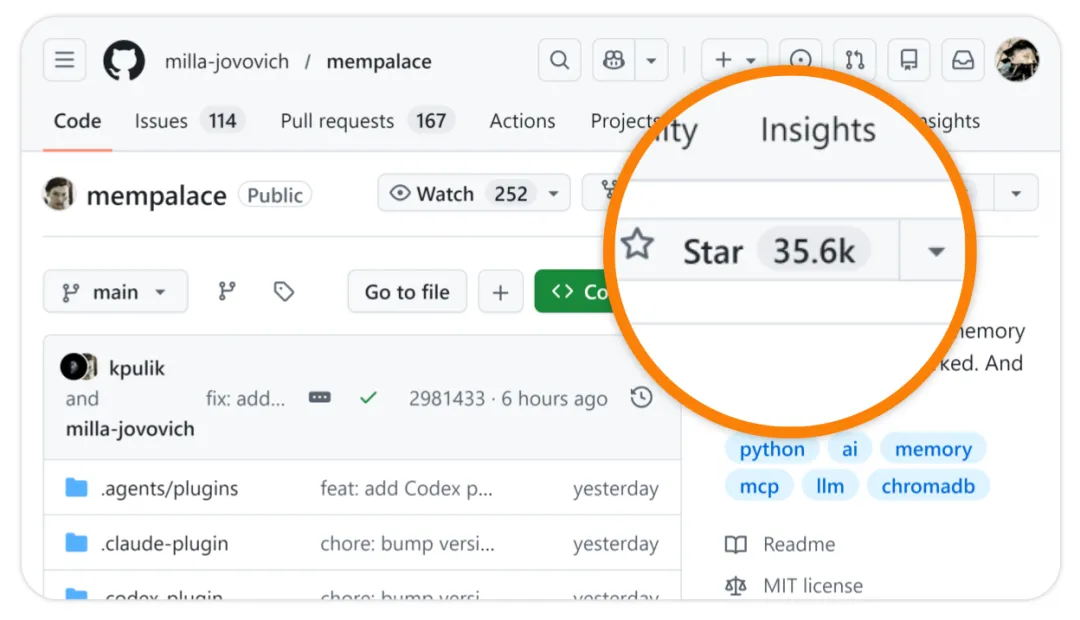The width and height of the screenshot is (1080, 620).
Task: Select the python topic tag
Action: click(772, 449)
